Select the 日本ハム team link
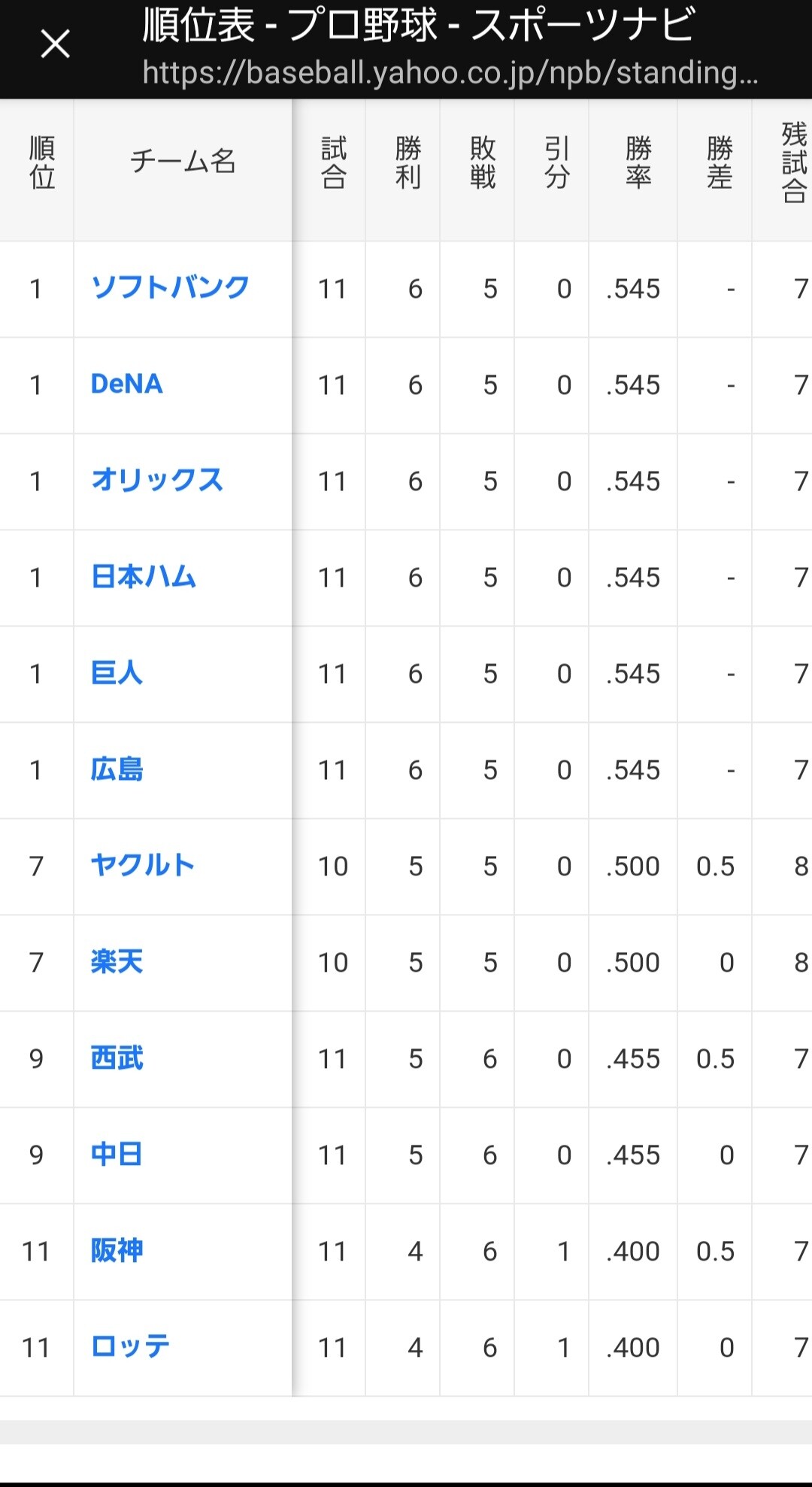The image size is (812, 1487). point(144,576)
